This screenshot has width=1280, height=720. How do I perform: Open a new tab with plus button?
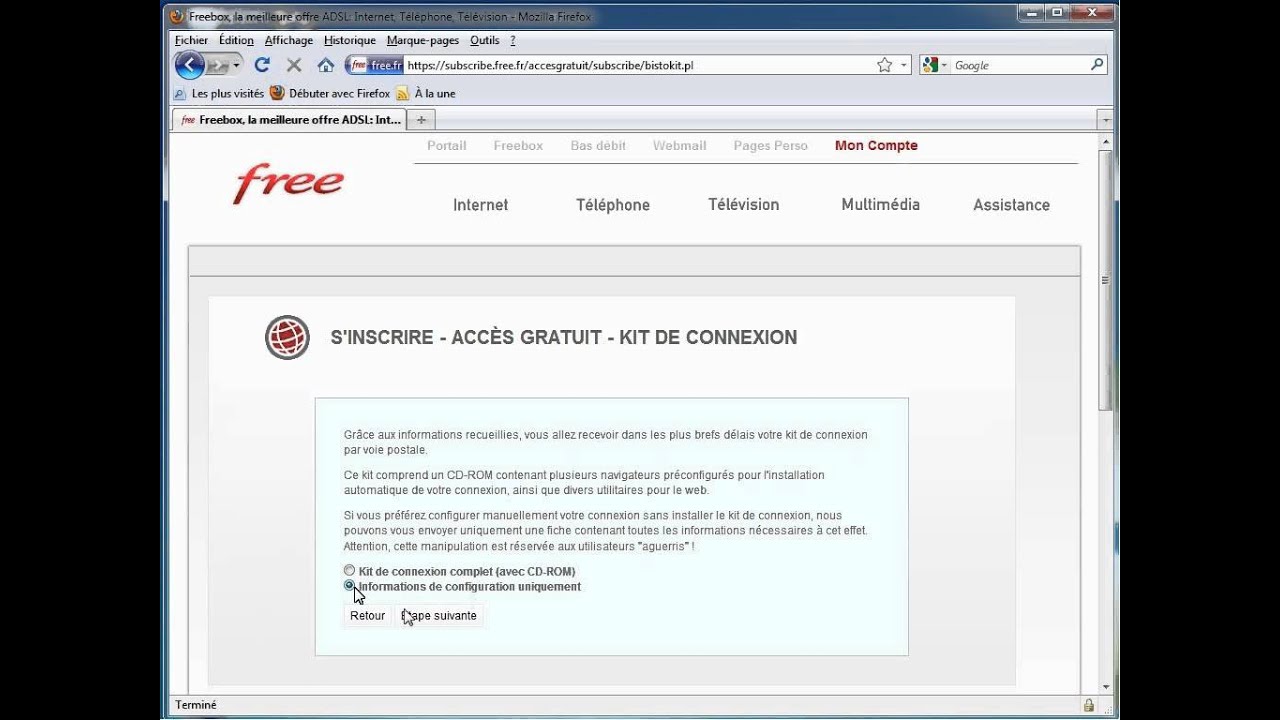pyautogui.click(x=421, y=120)
